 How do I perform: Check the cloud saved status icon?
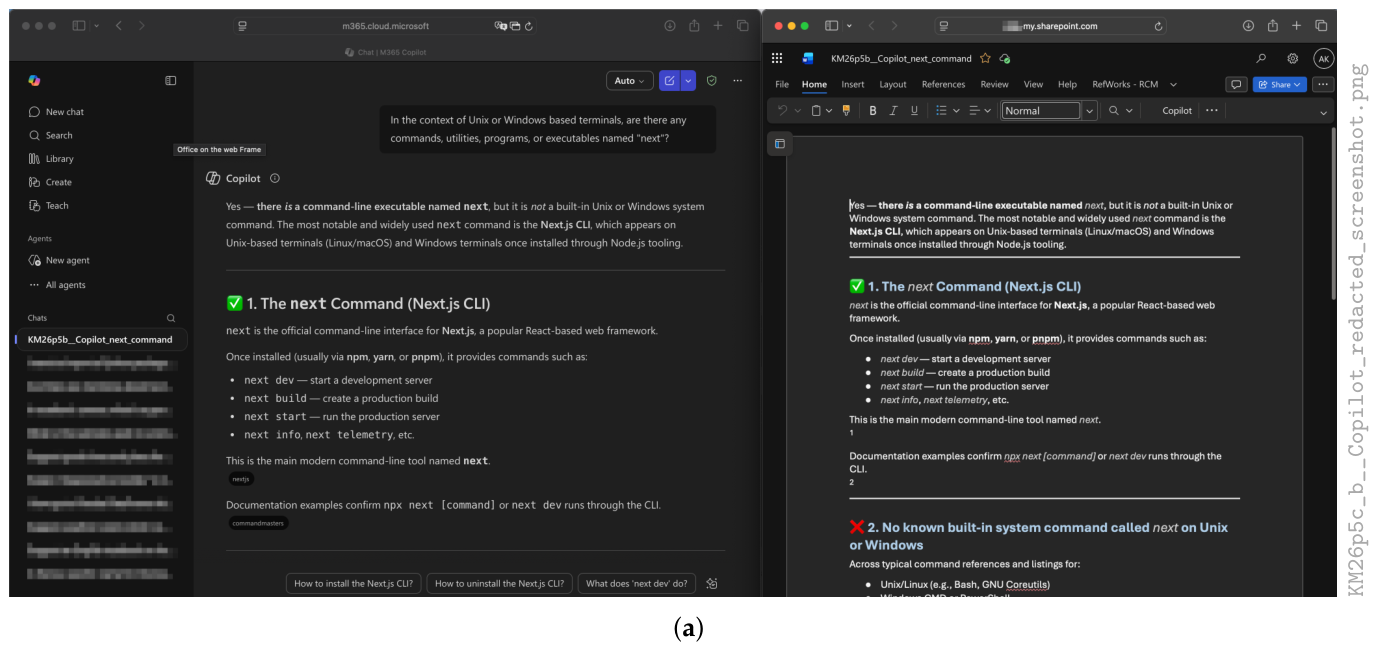[x=1005, y=58]
